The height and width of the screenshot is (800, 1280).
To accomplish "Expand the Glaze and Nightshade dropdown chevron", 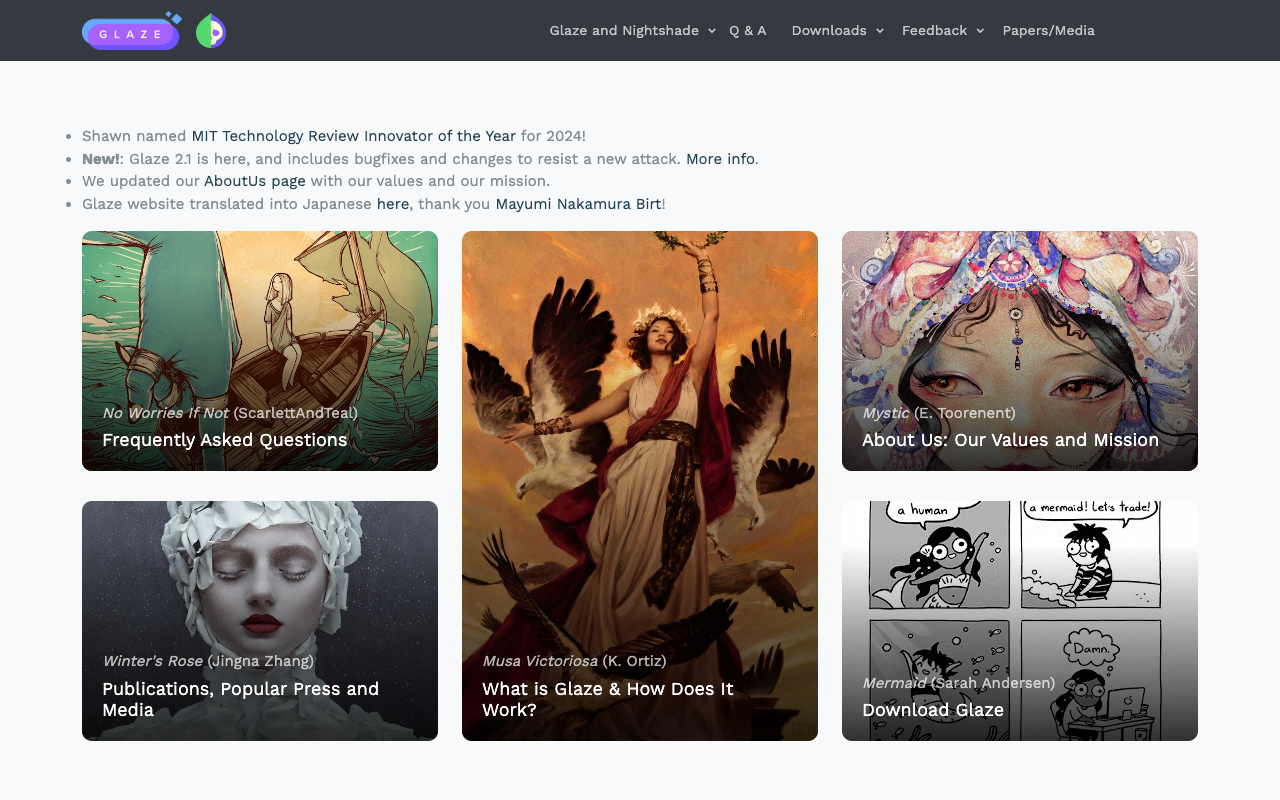I will (x=712, y=31).
